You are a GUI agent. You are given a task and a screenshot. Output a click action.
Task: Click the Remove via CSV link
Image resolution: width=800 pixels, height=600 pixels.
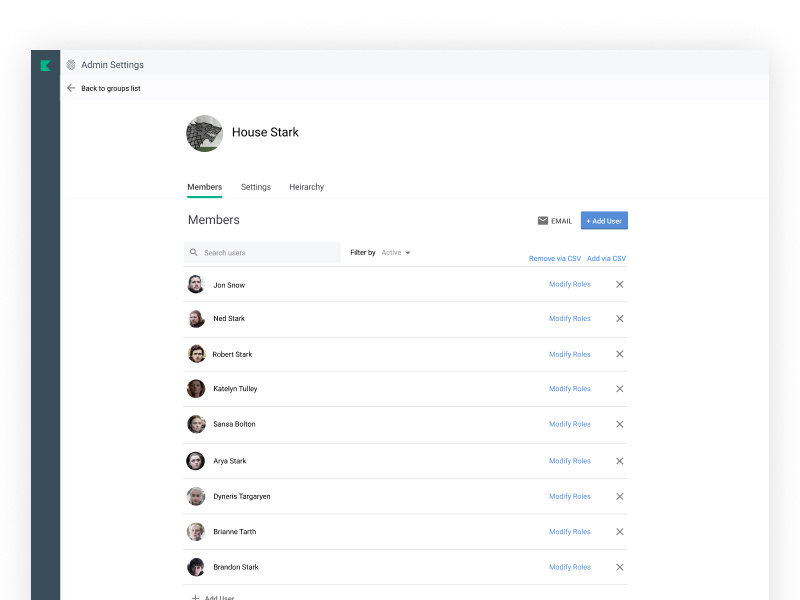point(554,259)
